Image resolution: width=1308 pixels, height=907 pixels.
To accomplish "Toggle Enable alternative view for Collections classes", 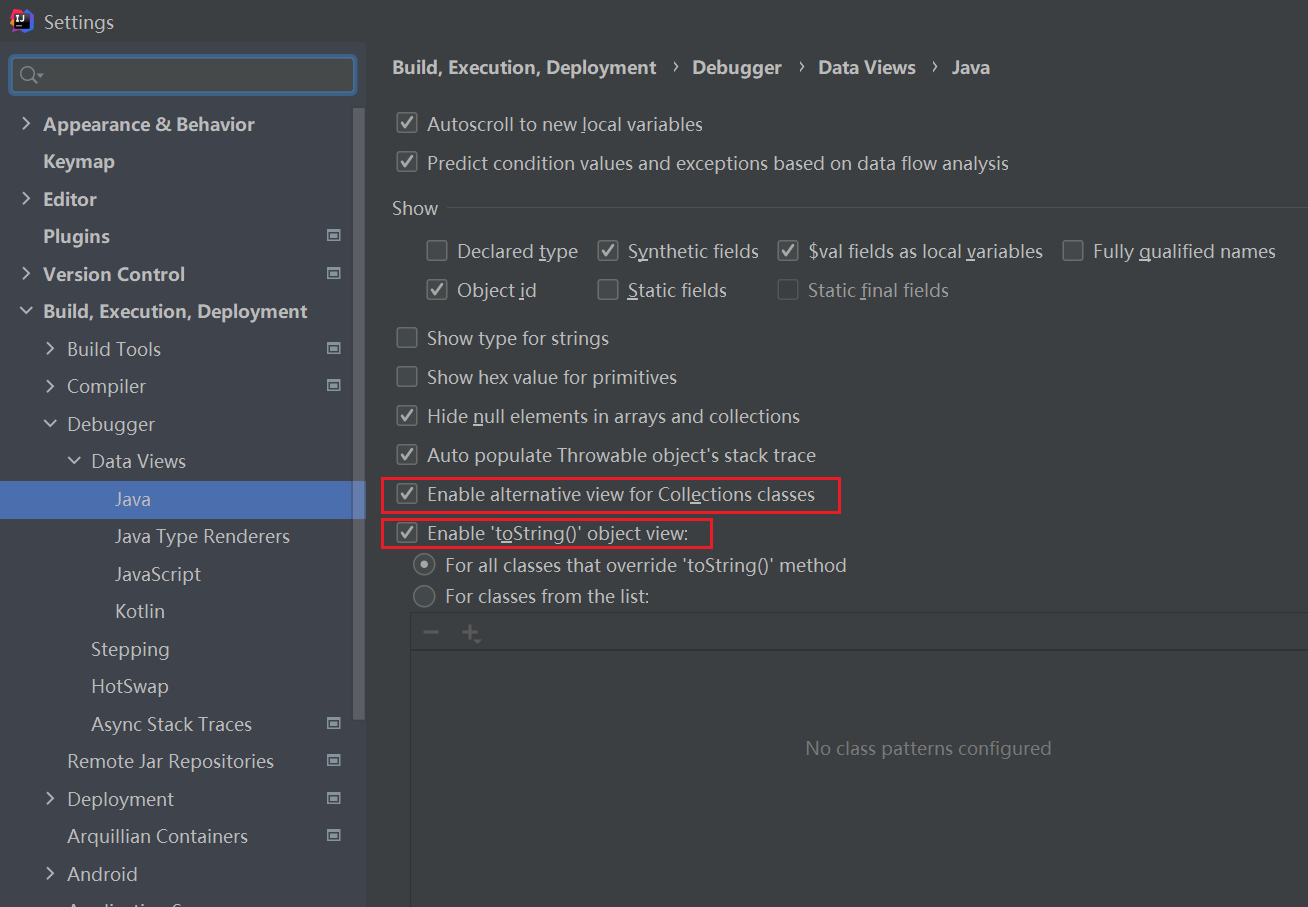I will (x=407, y=494).
